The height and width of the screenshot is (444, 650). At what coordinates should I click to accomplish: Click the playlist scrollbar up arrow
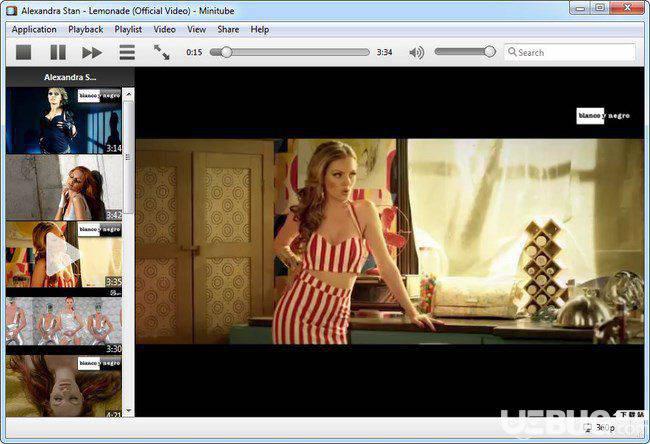coord(129,94)
